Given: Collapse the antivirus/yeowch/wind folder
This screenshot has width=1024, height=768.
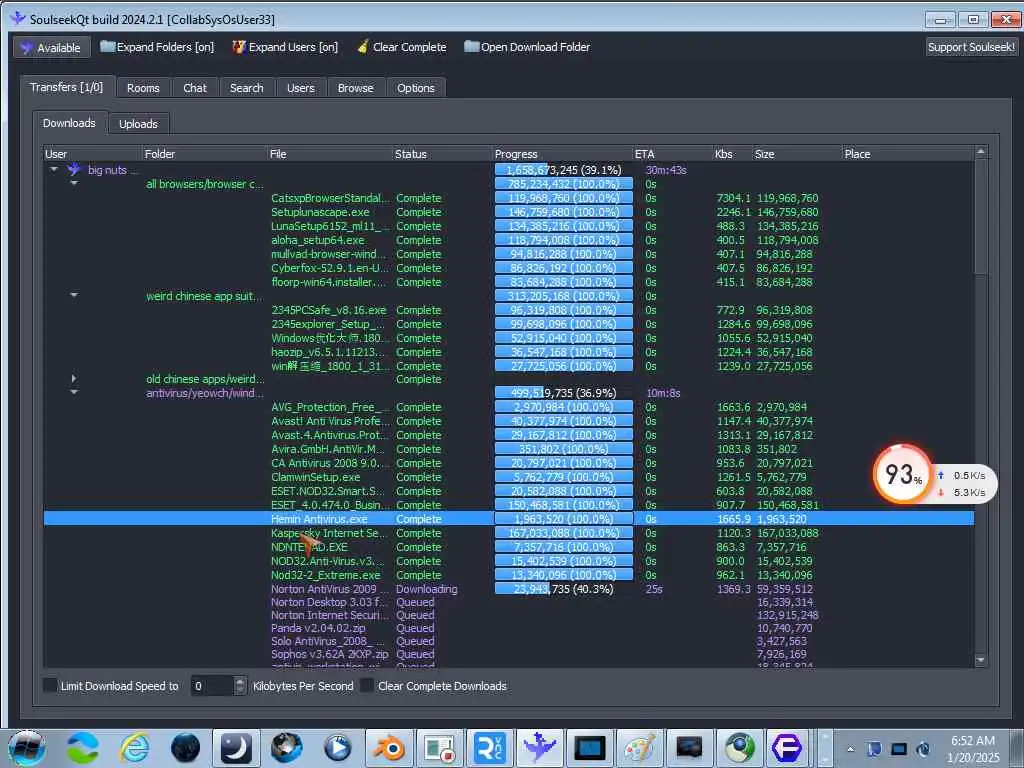Looking at the screenshot, I should 74,392.
